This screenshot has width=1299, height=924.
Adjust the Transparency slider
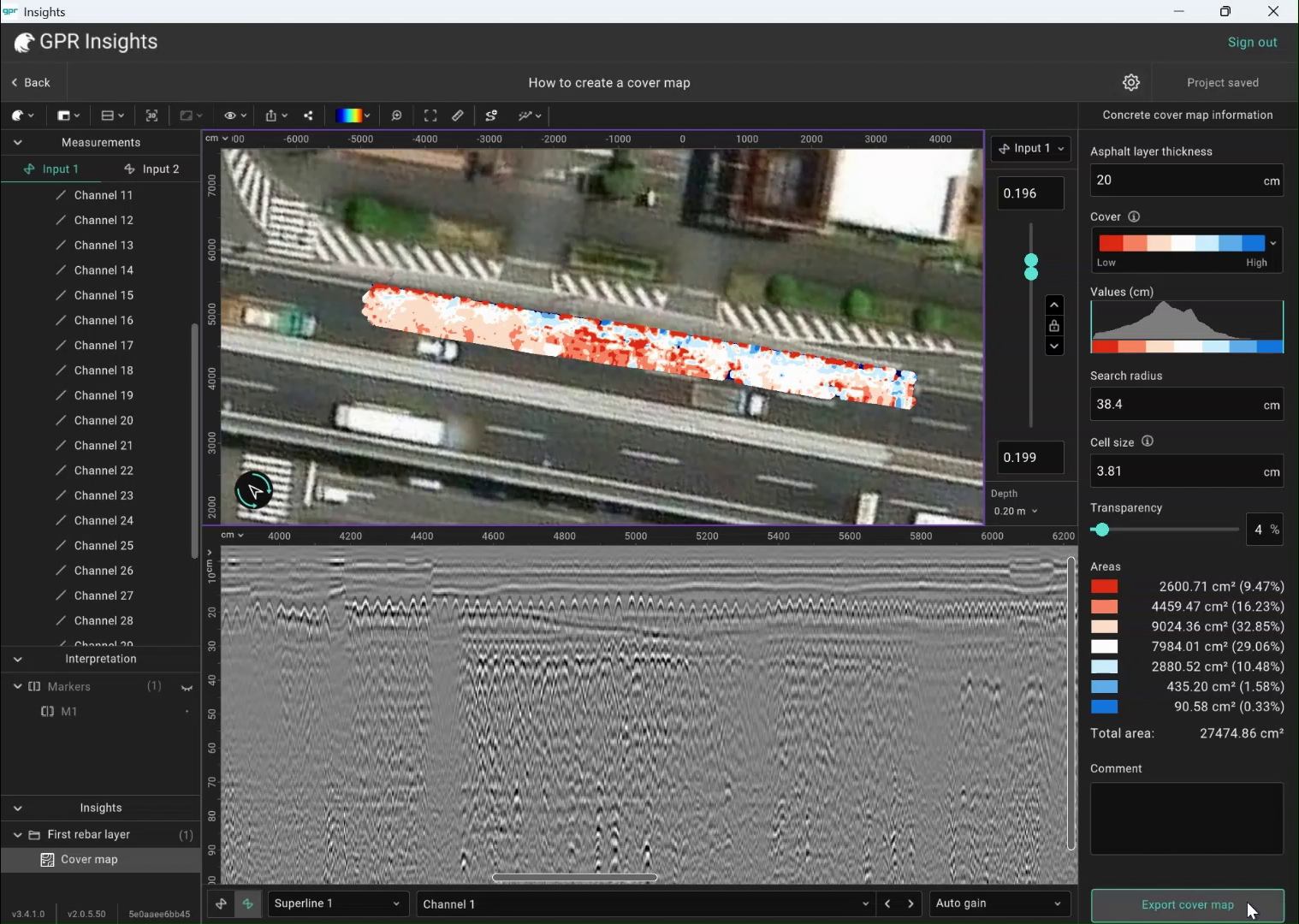[1102, 530]
